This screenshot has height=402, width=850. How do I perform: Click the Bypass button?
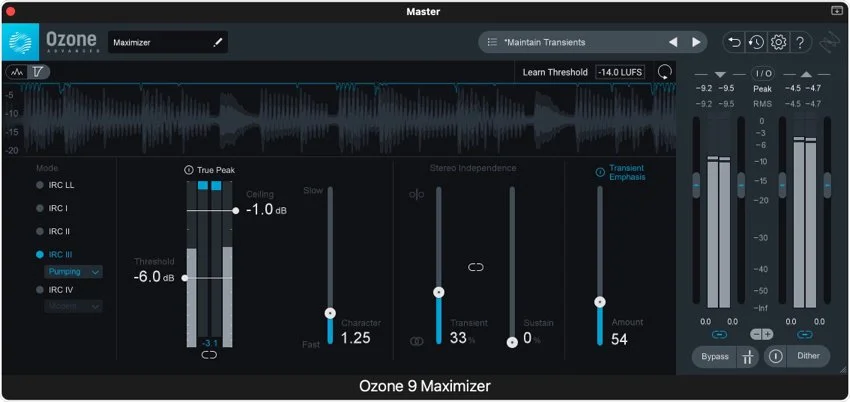coord(715,357)
